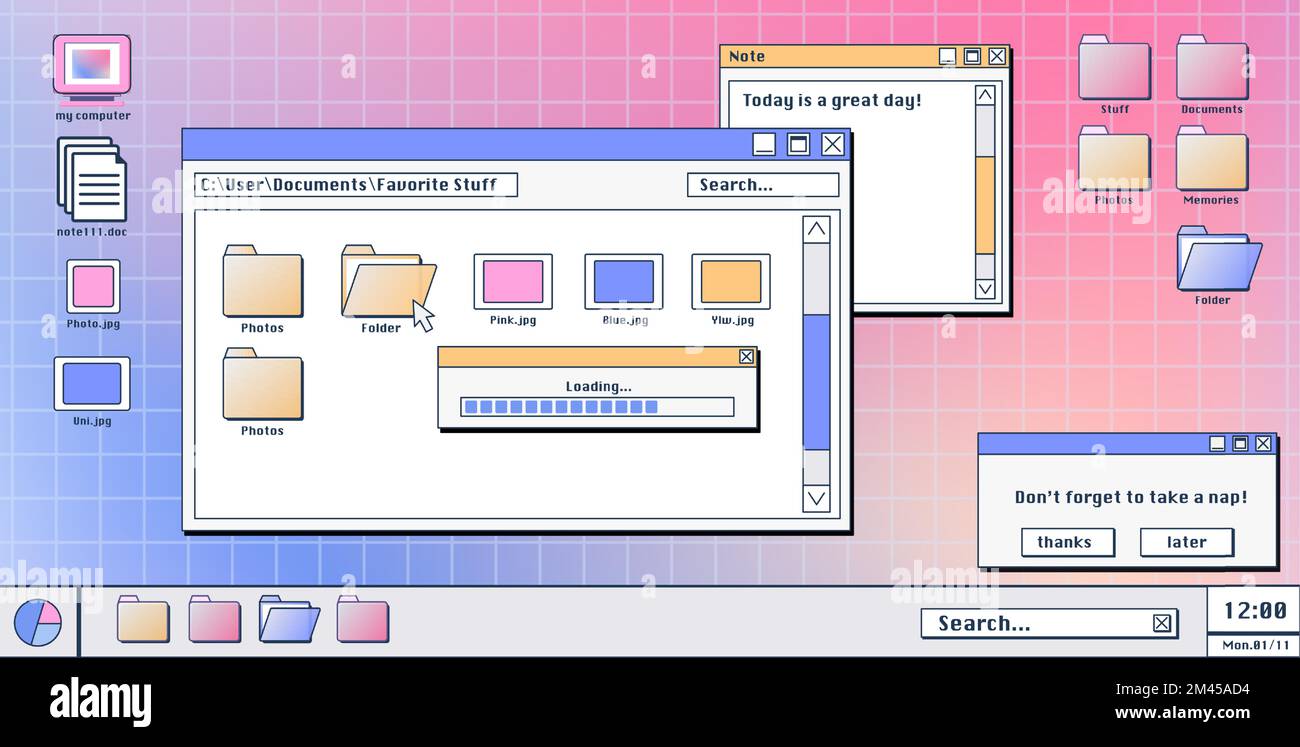Maximize the Favorite Stuff file window

[798, 145]
